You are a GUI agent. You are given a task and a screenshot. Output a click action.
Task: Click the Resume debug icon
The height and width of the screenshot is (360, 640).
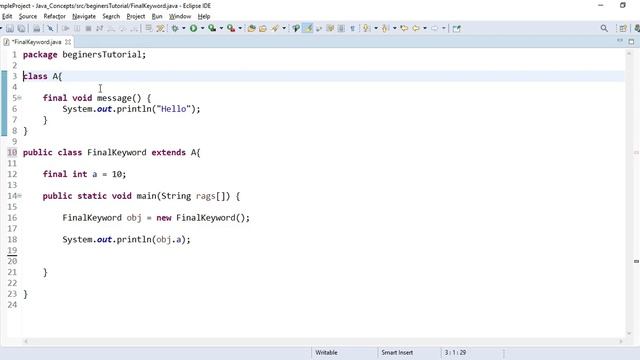65,29
